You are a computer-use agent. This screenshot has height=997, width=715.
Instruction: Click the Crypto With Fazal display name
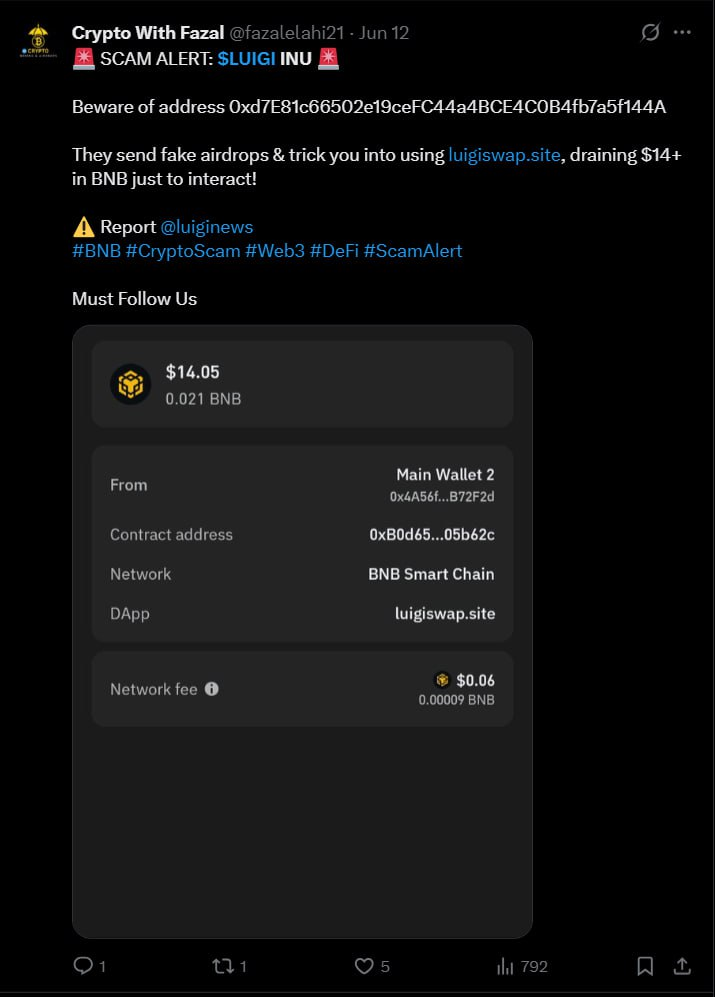[147, 33]
